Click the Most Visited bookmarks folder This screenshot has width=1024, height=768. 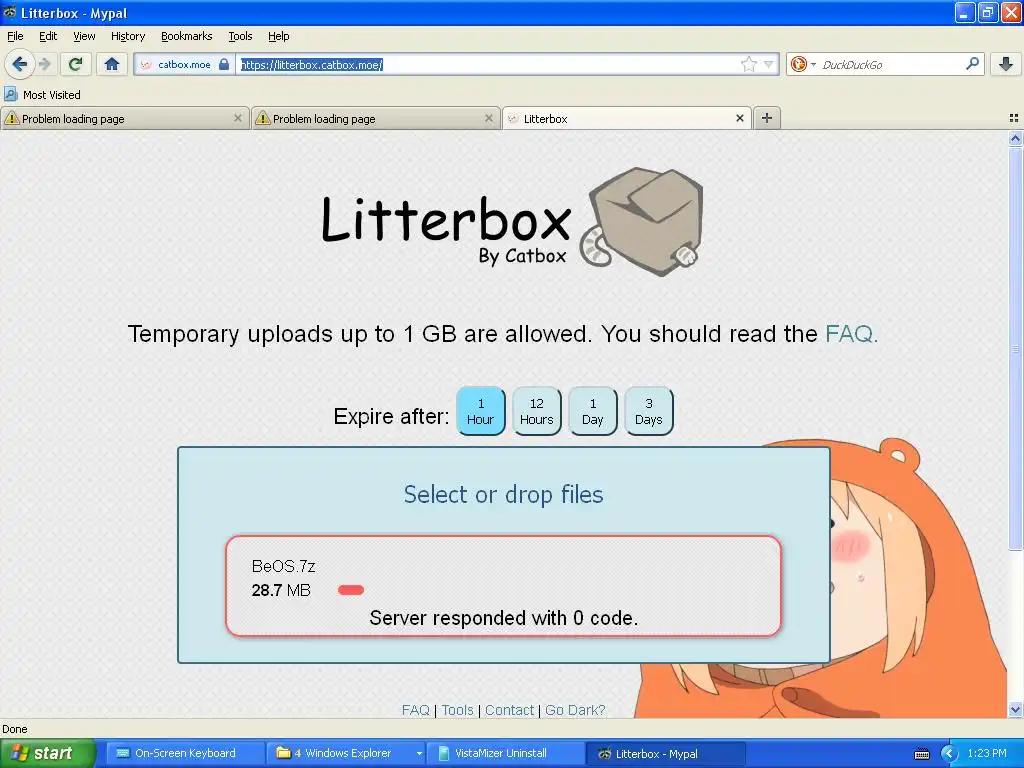coord(42,95)
